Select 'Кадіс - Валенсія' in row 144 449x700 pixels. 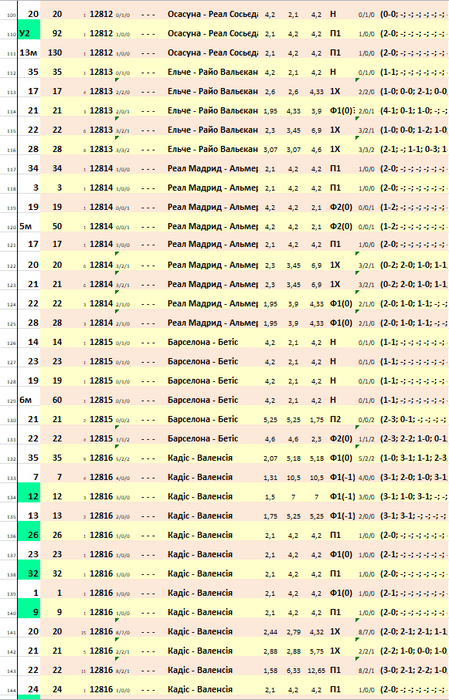(200, 689)
